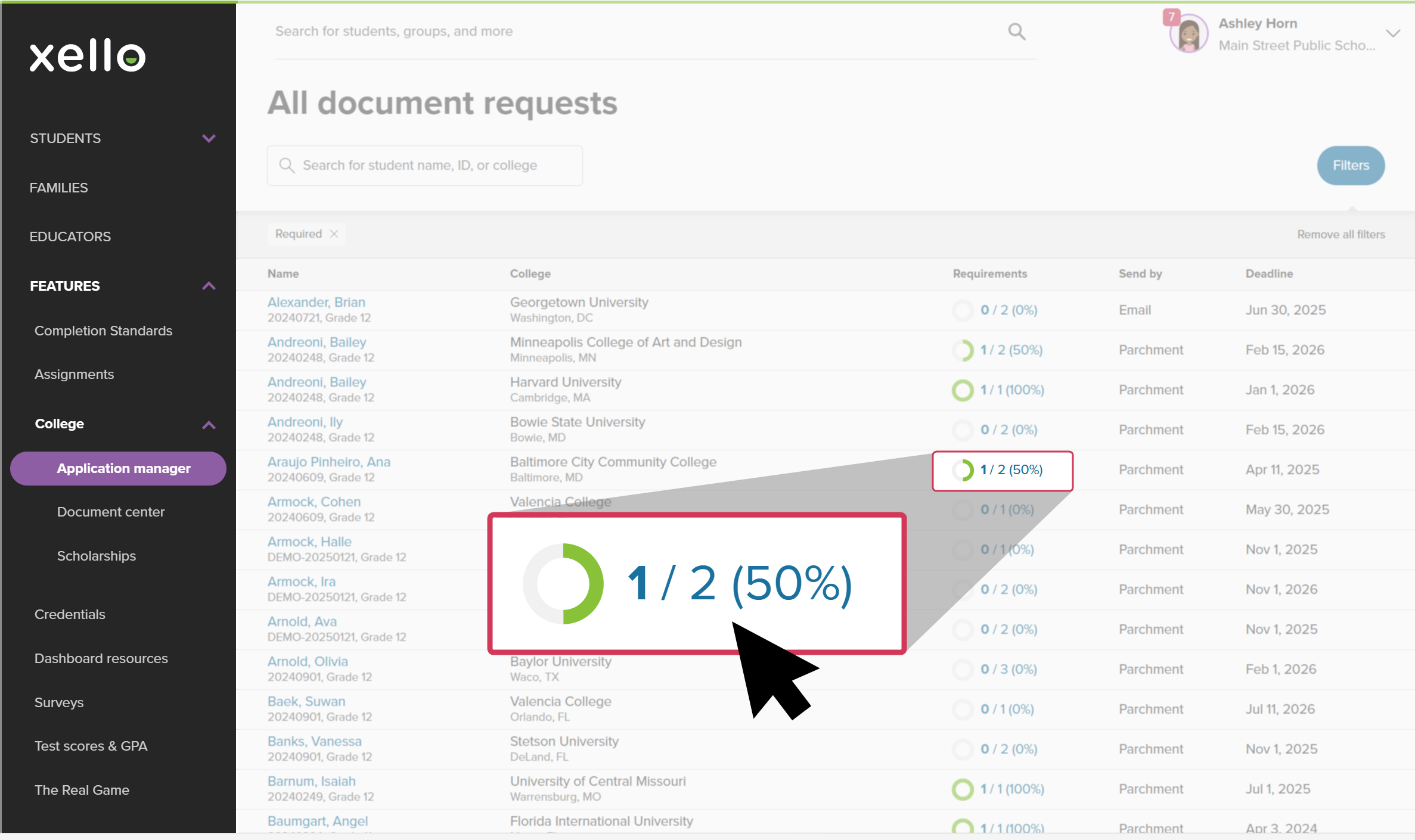
Task: Go to Assignments in sidebar
Action: coord(74,374)
